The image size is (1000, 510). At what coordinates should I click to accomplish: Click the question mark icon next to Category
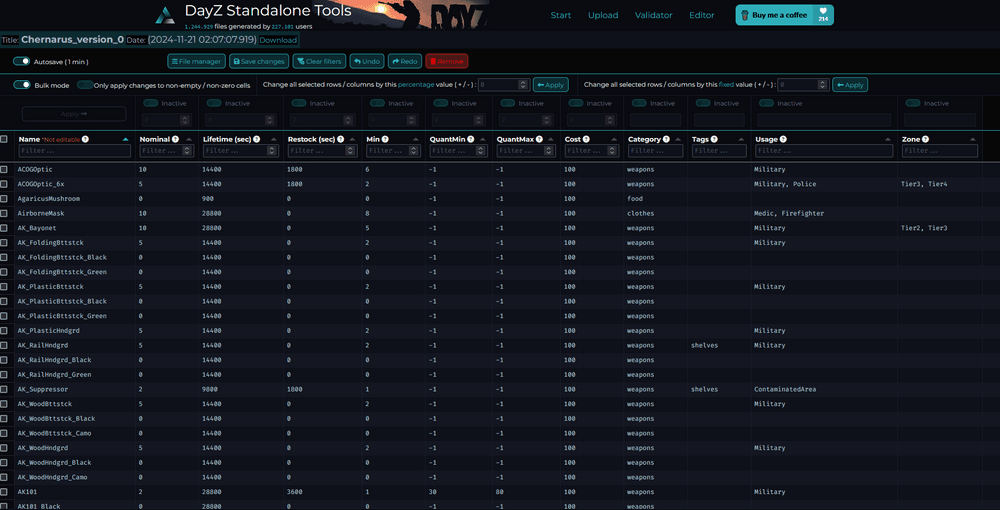coord(667,139)
